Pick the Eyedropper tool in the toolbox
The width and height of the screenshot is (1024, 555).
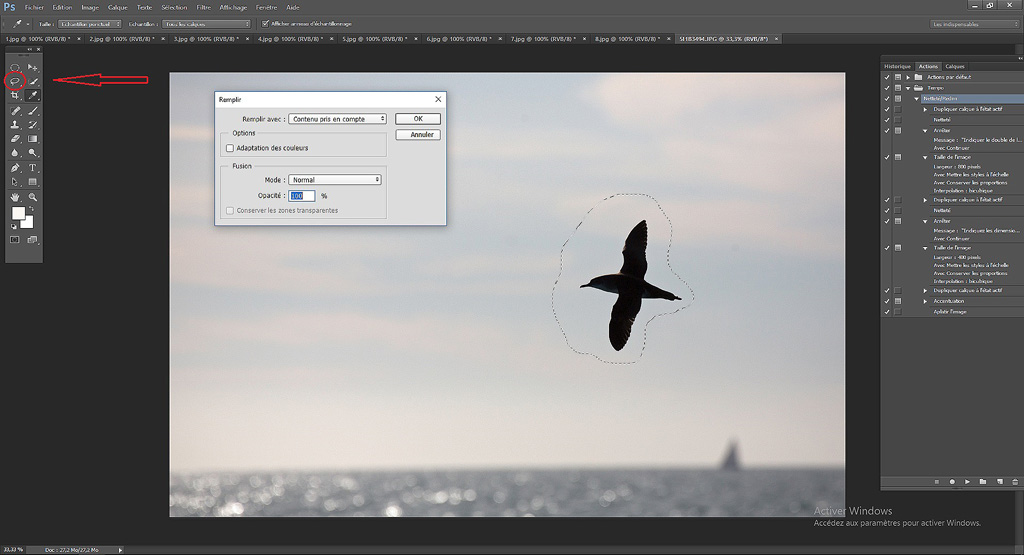coord(33,96)
